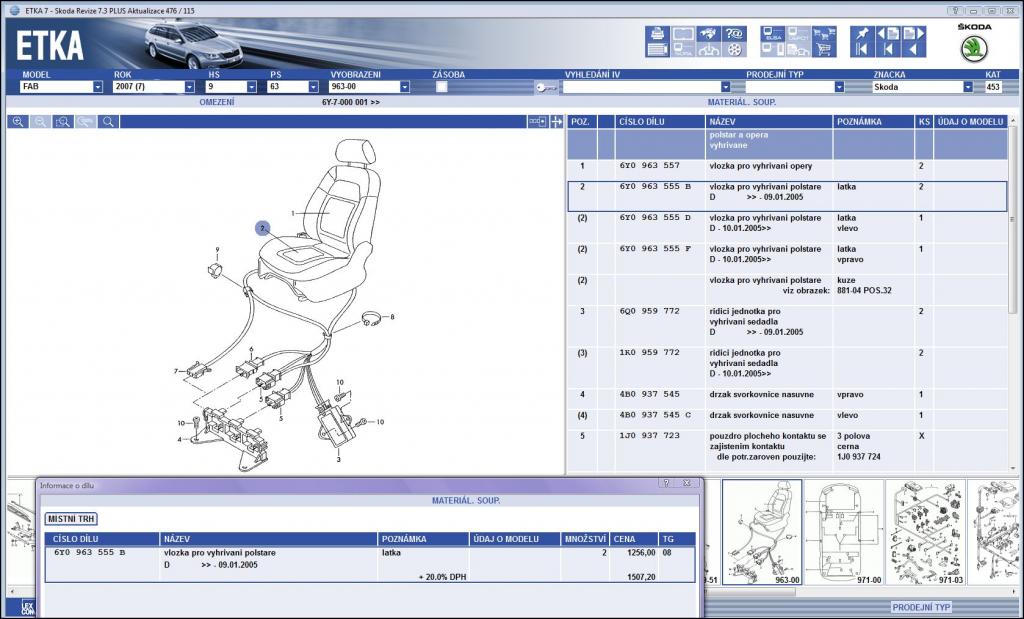Click the CENA column header in dialog
The image size is (1024, 619).
[633, 539]
